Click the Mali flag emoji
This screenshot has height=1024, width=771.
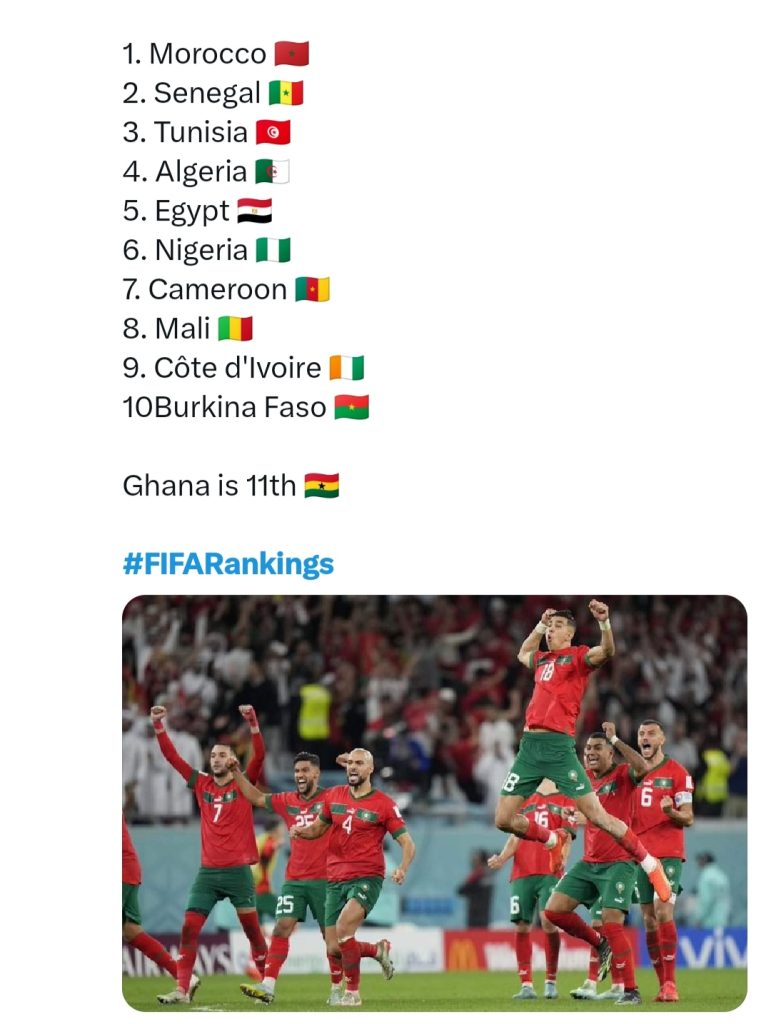pos(235,328)
